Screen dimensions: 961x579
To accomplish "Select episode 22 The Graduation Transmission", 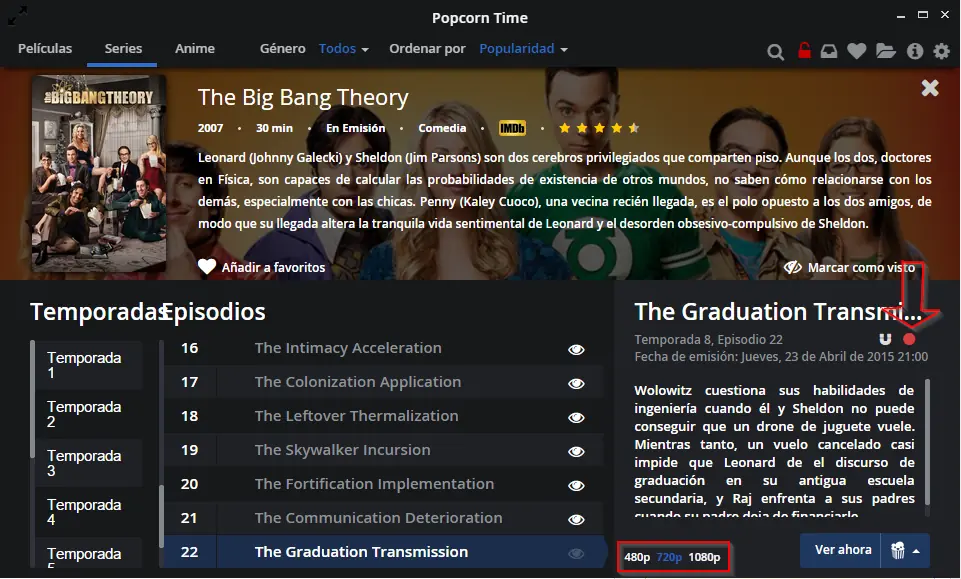I will (384, 552).
